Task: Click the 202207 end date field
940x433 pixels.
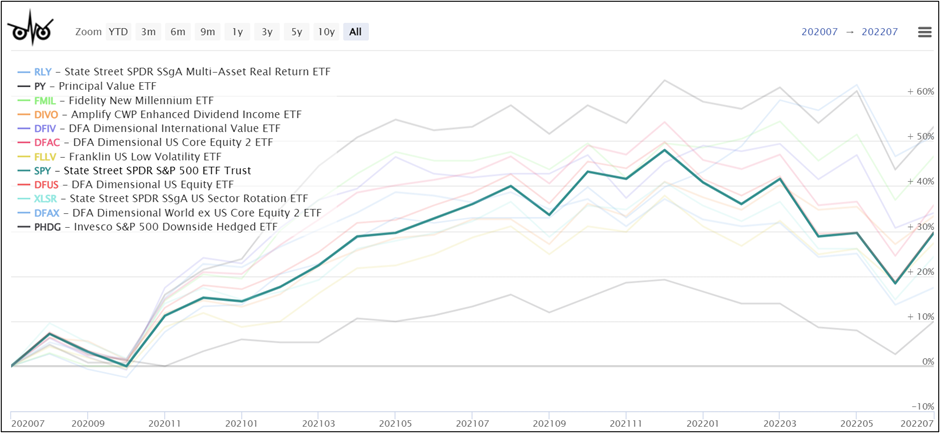Action: 879,32
